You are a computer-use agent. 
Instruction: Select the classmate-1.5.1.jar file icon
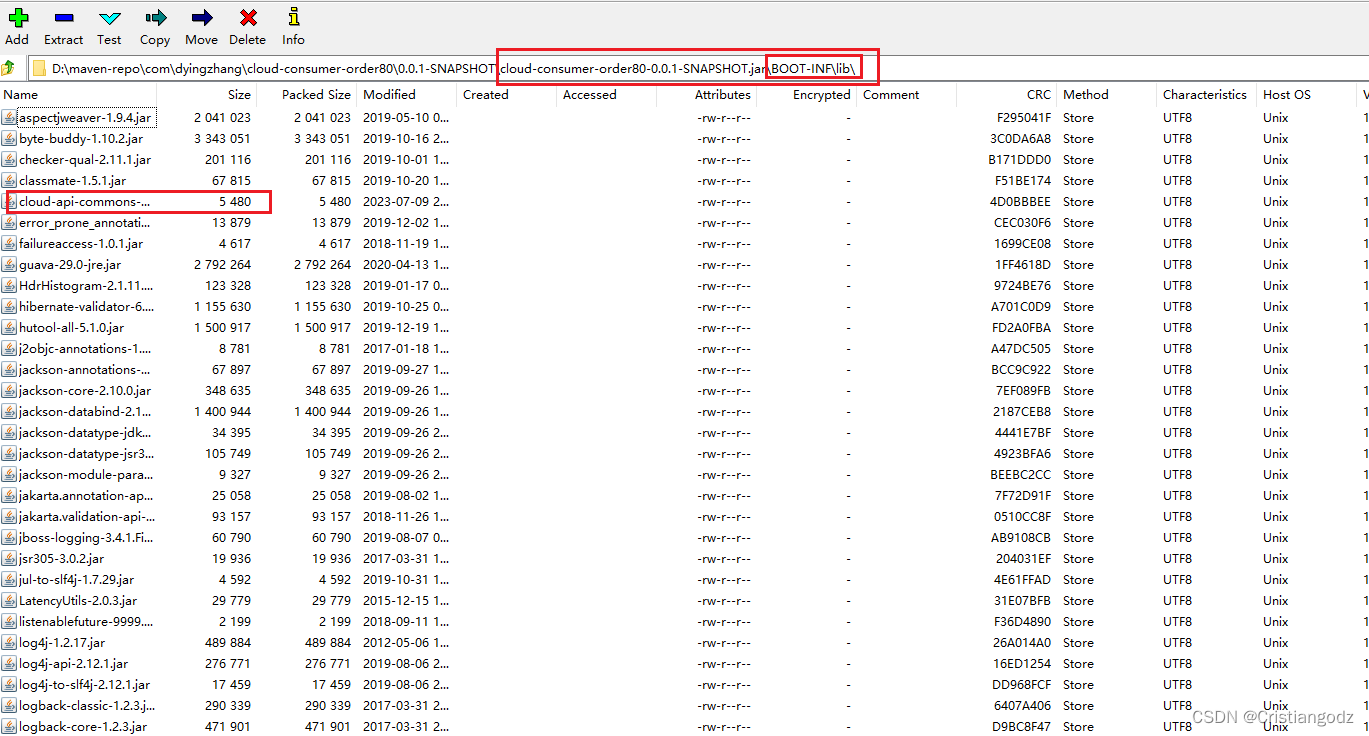[9, 181]
